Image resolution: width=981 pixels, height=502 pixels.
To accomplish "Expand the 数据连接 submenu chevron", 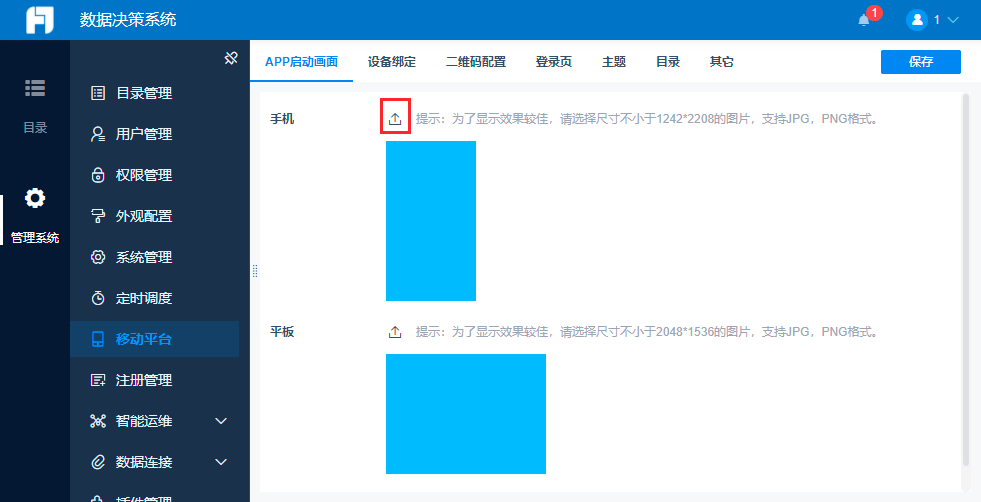I will click(221, 463).
